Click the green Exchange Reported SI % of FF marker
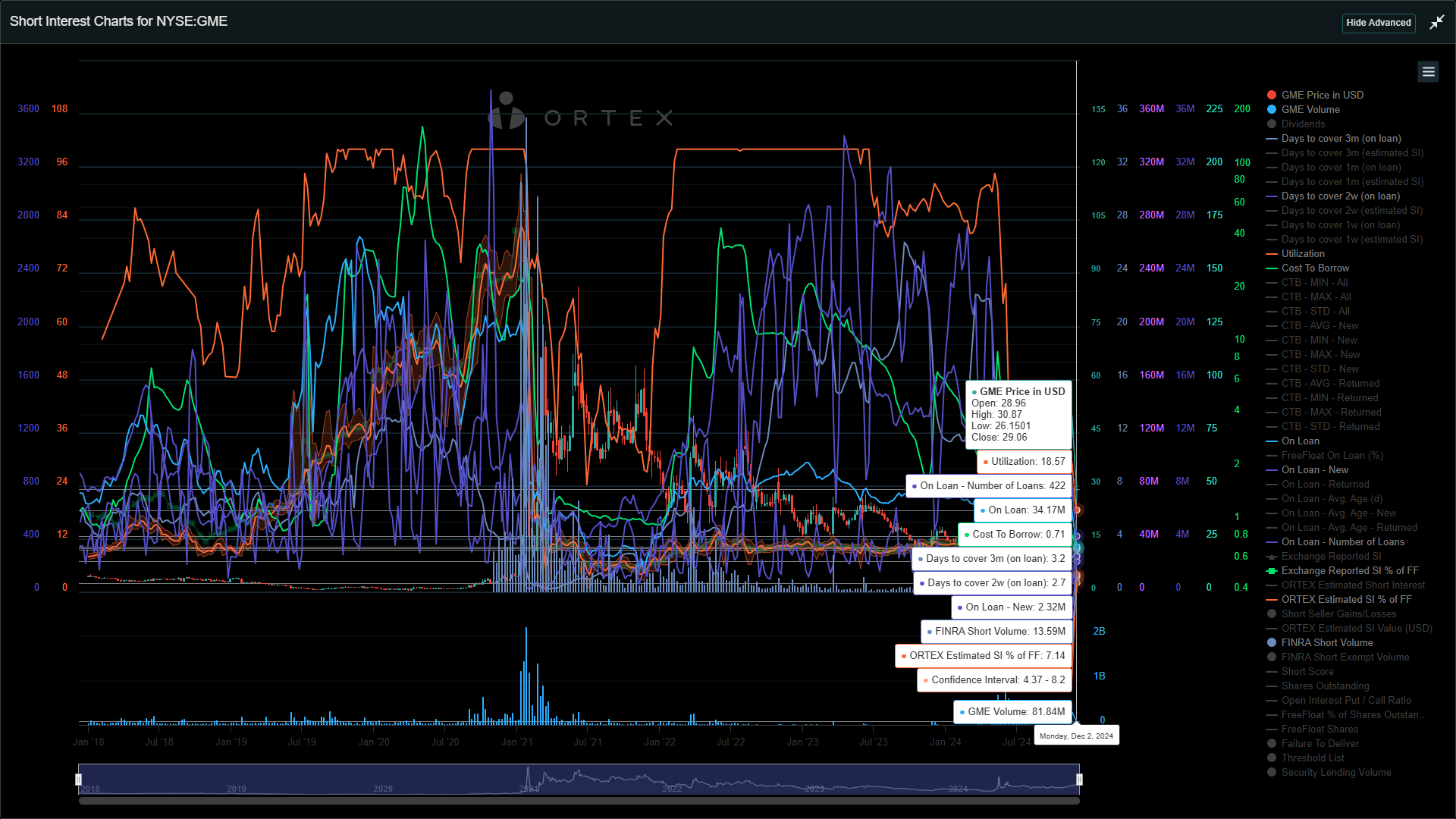 1271,570
